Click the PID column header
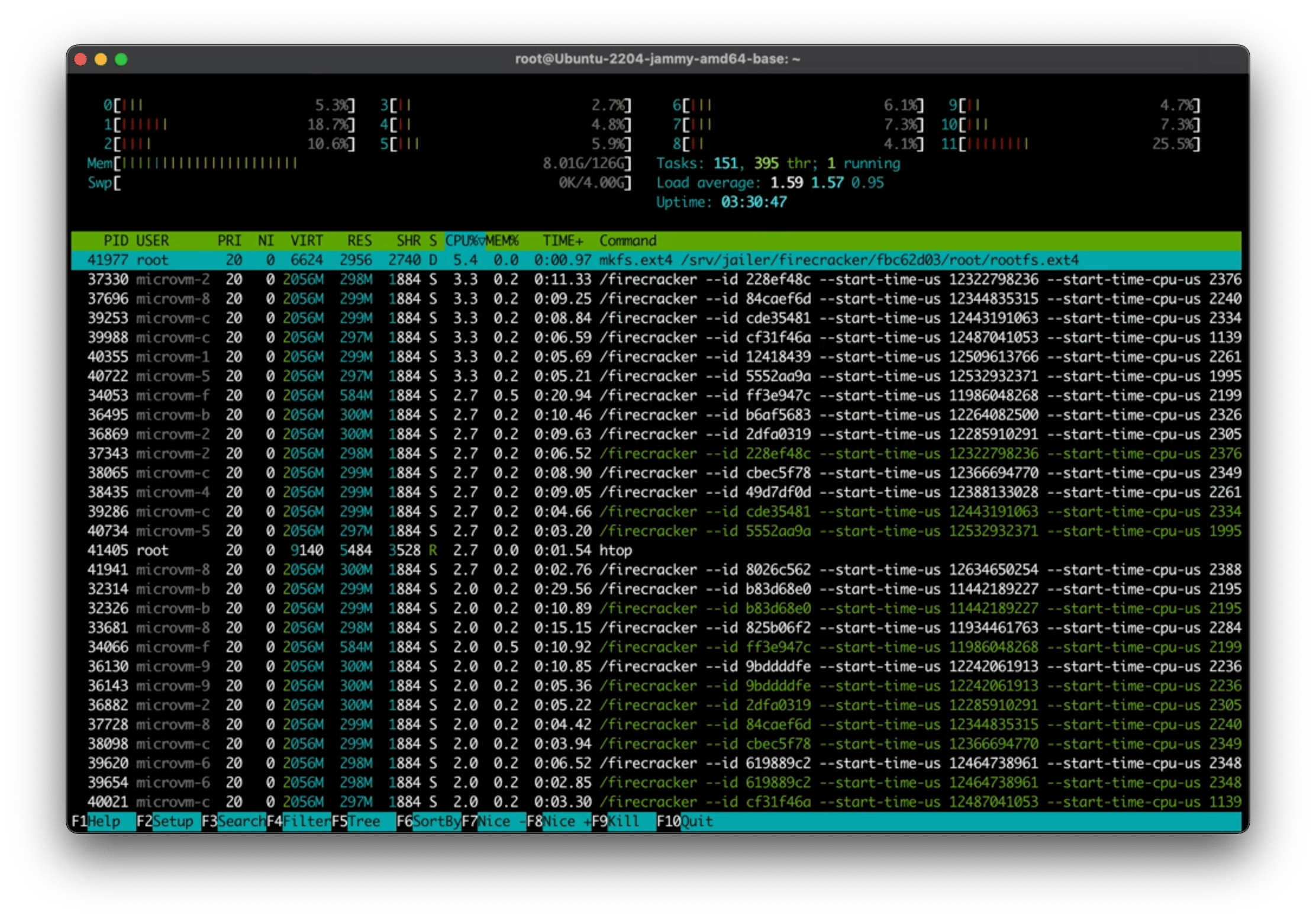This screenshot has width=1316, height=921. [116, 241]
